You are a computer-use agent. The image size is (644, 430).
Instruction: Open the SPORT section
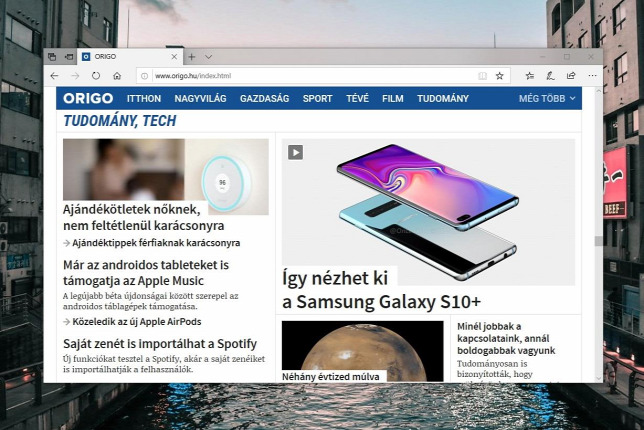point(317,99)
